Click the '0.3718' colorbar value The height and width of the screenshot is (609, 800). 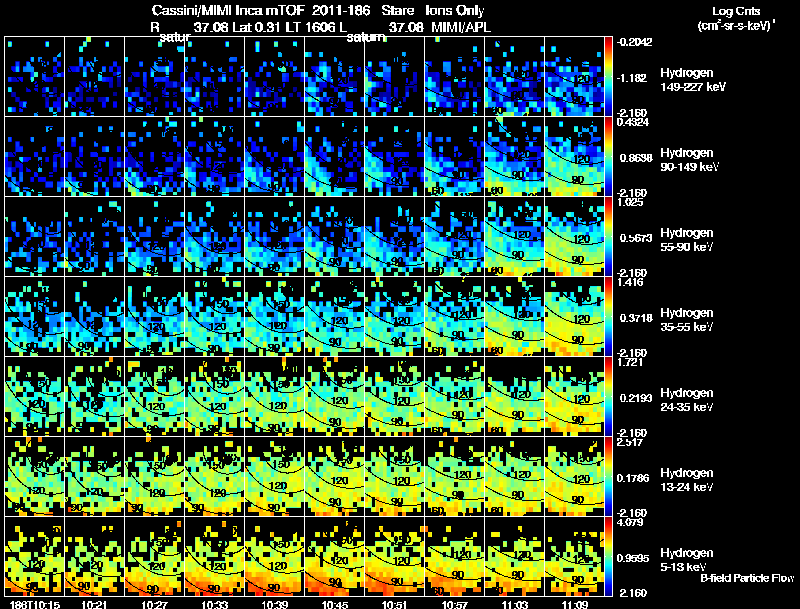pos(636,318)
